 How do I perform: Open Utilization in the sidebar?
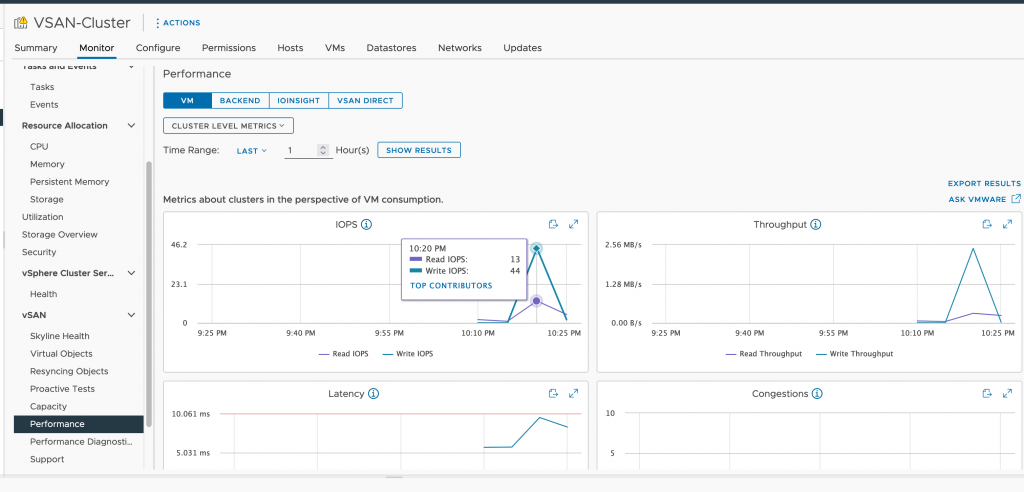[x=42, y=217]
